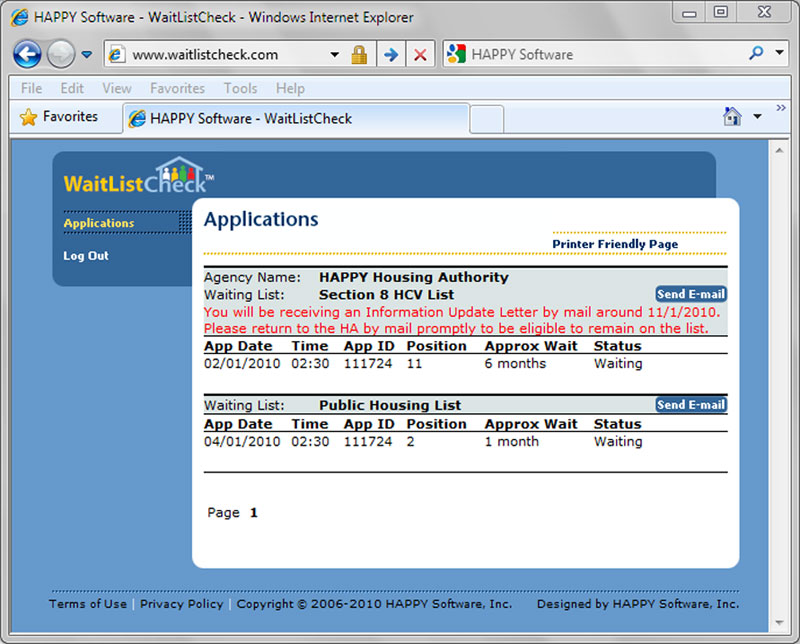
Task: Click in the HAPPY Software search box
Action: [600, 54]
